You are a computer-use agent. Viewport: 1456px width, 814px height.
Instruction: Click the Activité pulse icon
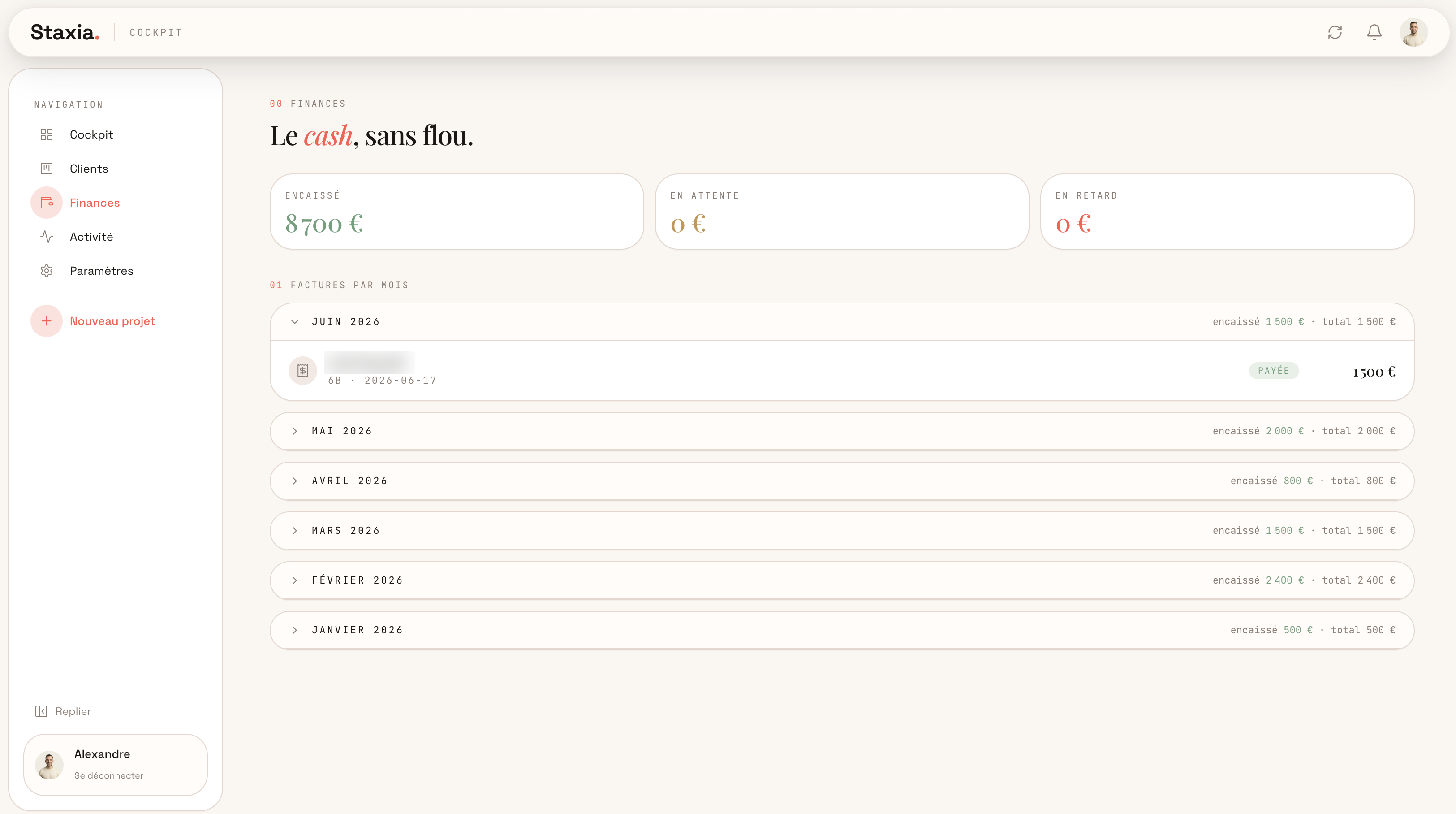[x=46, y=237]
